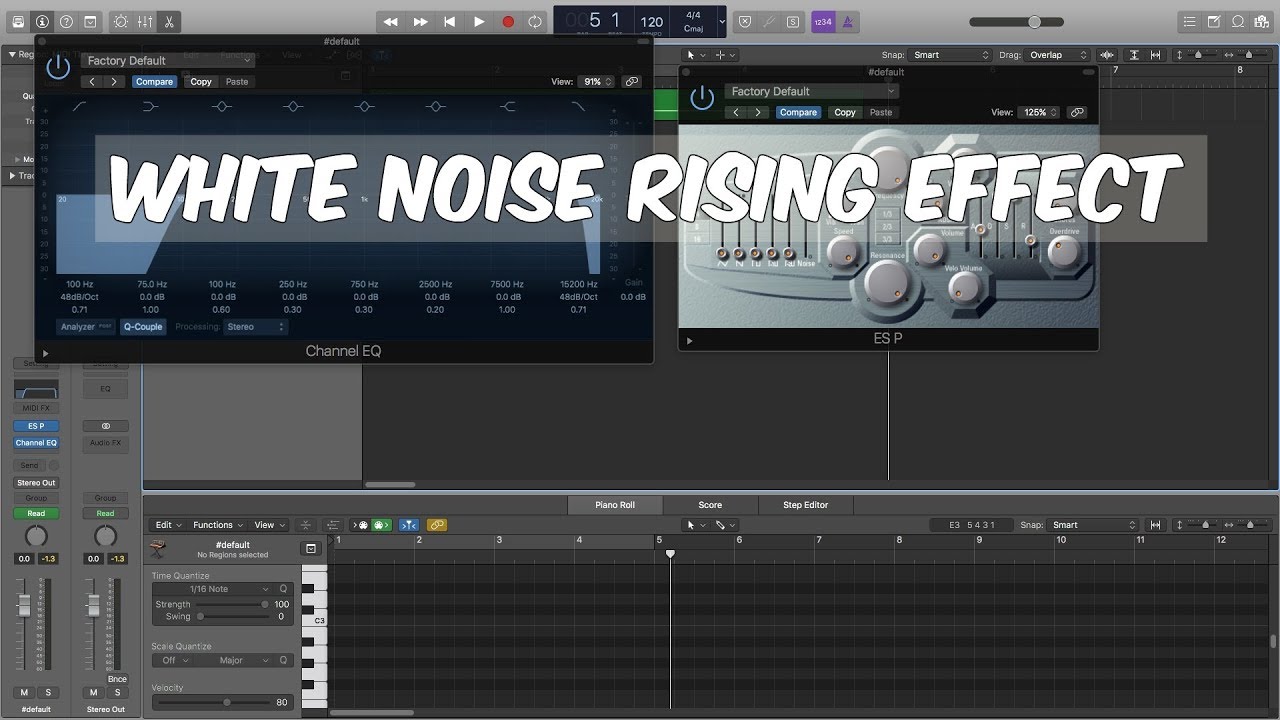Viewport: 1280px width, 720px height.
Task: Toggle the Metronome click button
Action: coord(847,21)
